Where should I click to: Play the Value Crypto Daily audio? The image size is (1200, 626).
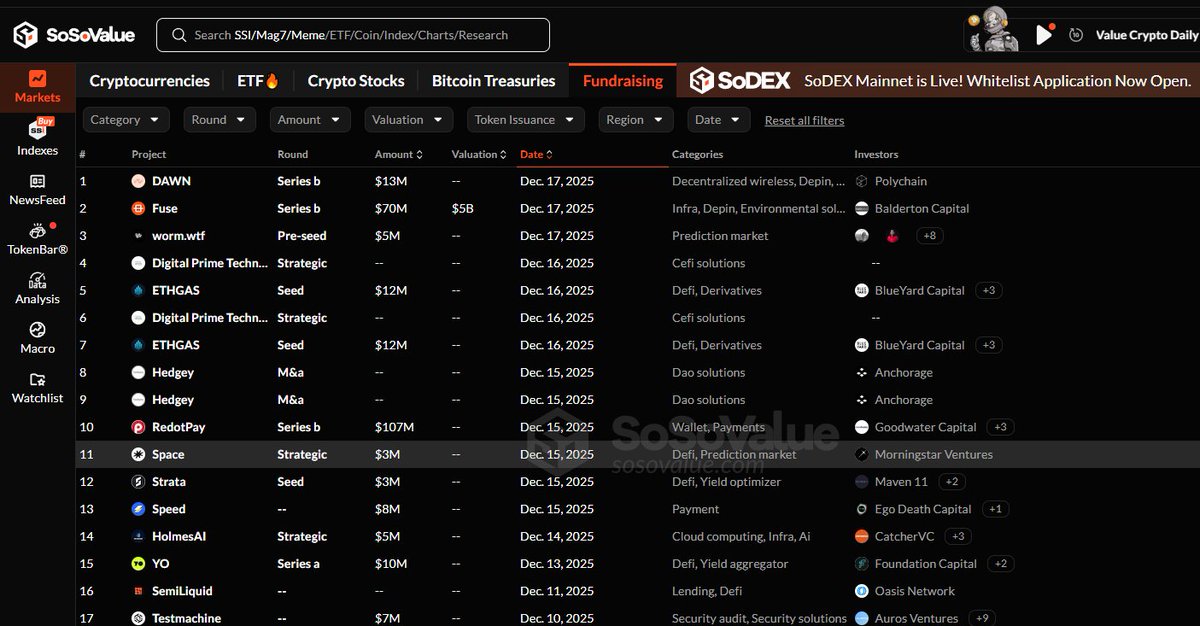[1044, 35]
